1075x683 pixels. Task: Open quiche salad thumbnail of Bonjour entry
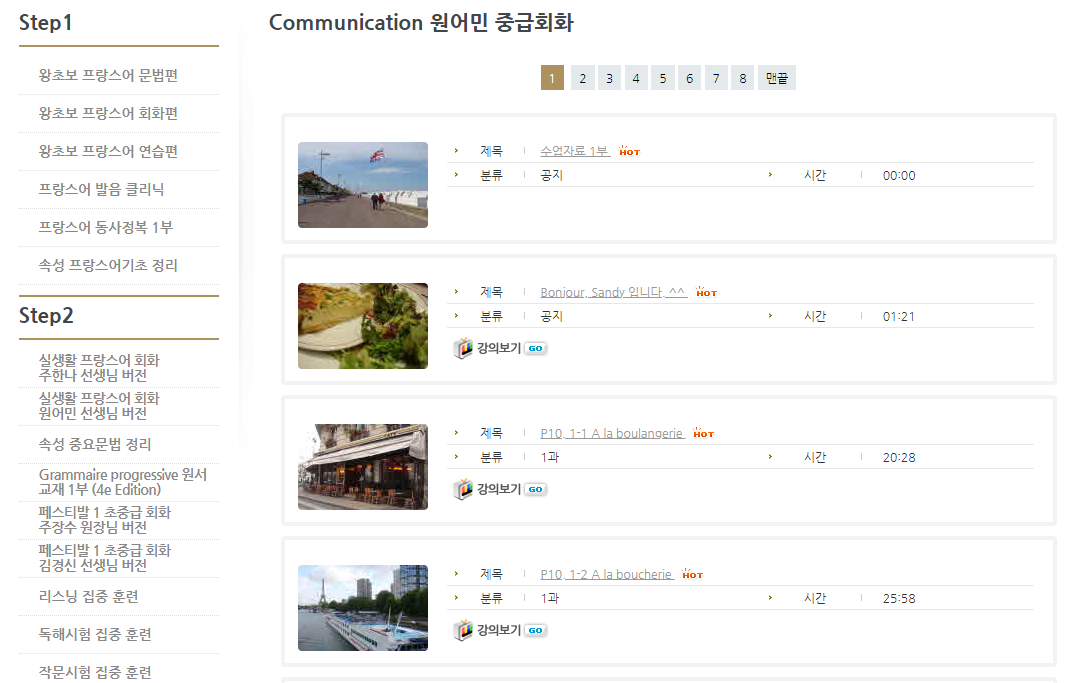point(363,326)
